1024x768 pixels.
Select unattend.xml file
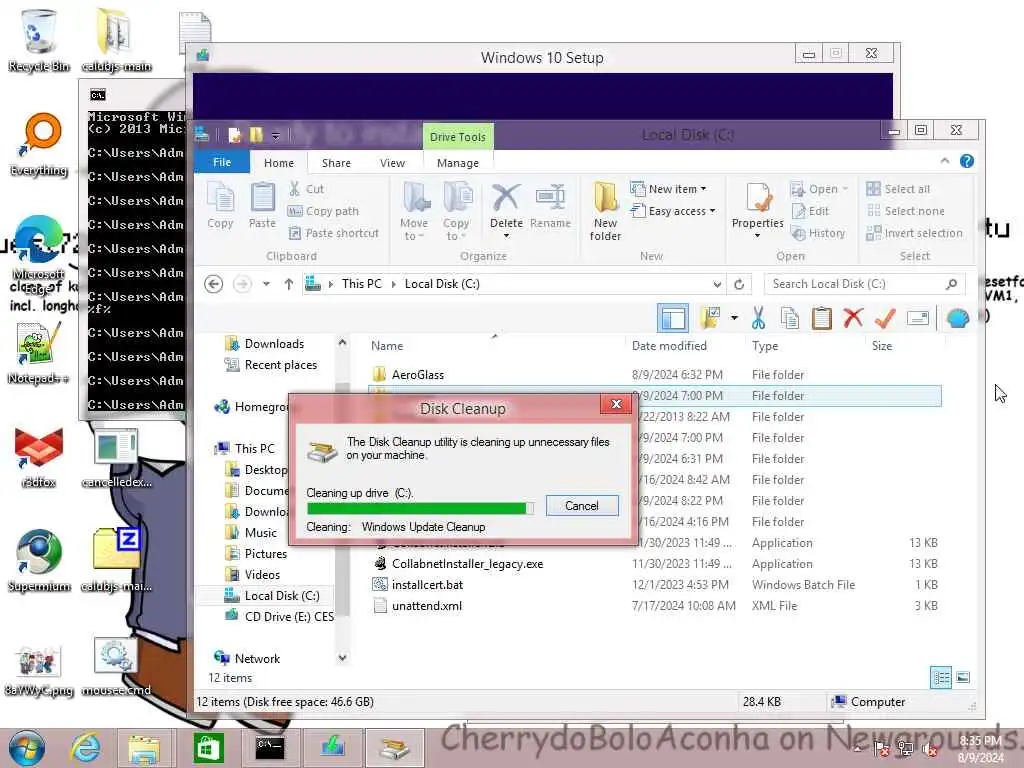[426, 605]
